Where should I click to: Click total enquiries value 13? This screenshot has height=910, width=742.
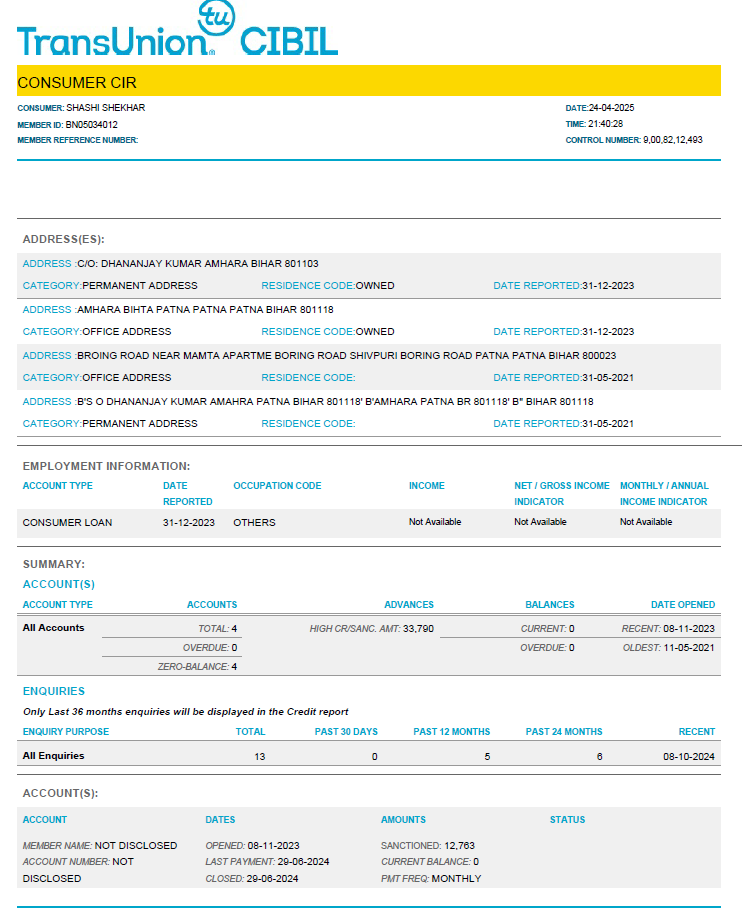260,757
